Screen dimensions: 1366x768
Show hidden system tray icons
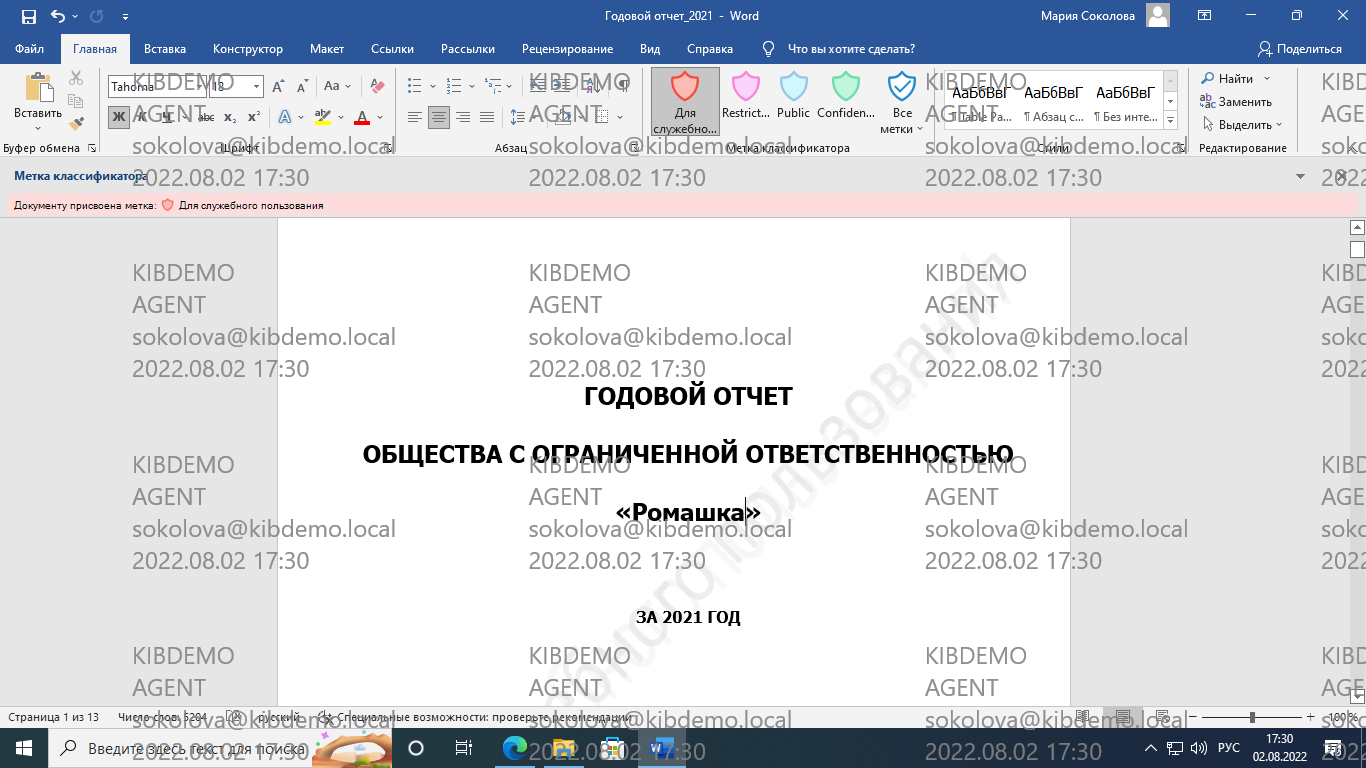point(1150,748)
